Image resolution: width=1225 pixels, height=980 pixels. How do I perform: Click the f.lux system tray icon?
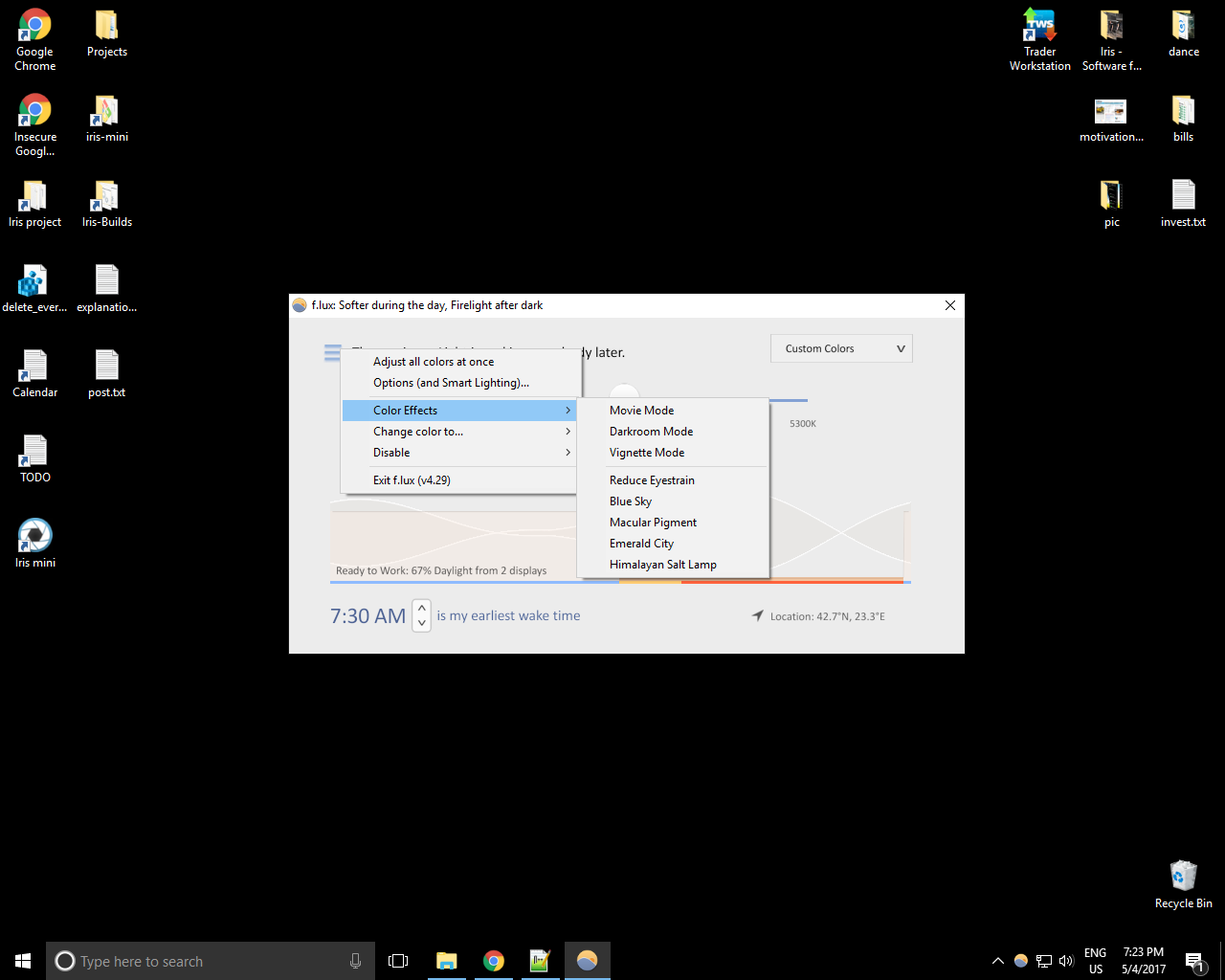click(x=1021, y=961)
